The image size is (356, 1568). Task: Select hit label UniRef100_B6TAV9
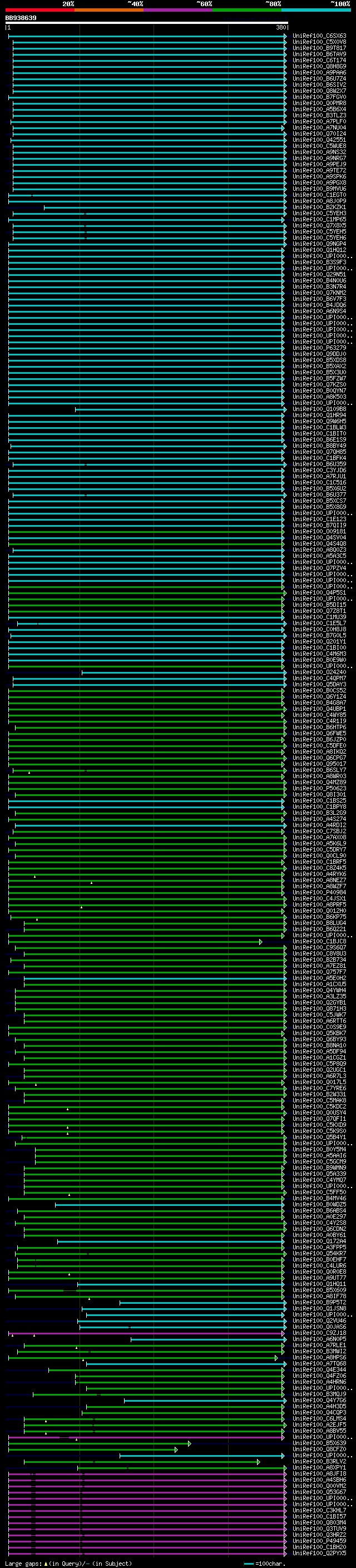(319, 54)
